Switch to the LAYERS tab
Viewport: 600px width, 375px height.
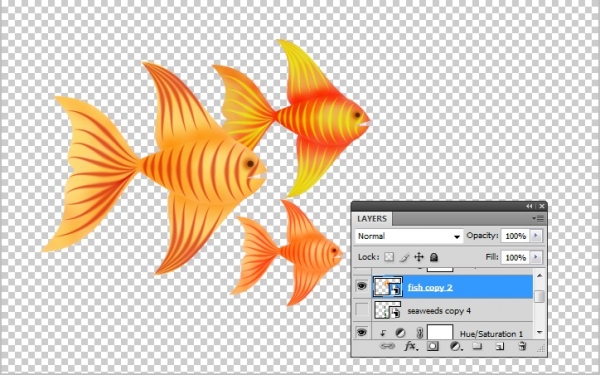(x=372, y=219)
